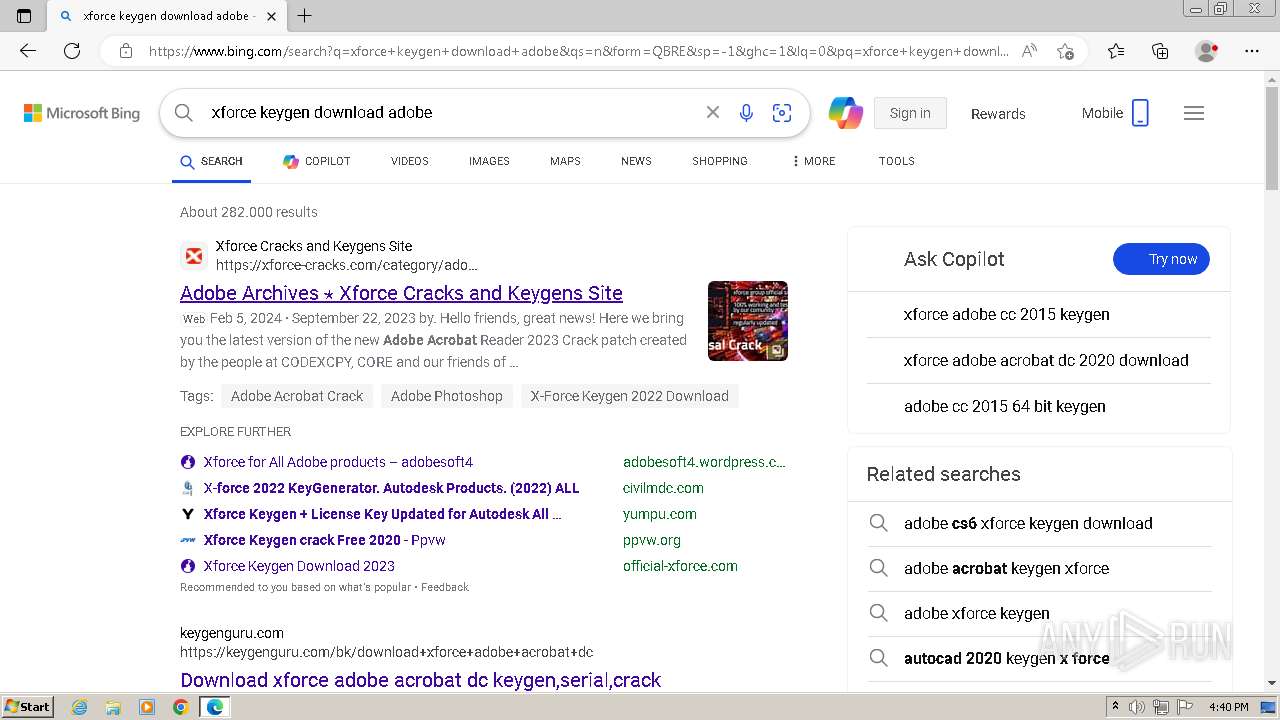Image resolution: width=1280 pixels, height=720 pixels.
Task: Switch to the NEWS tab
Action: click(636, 161)
